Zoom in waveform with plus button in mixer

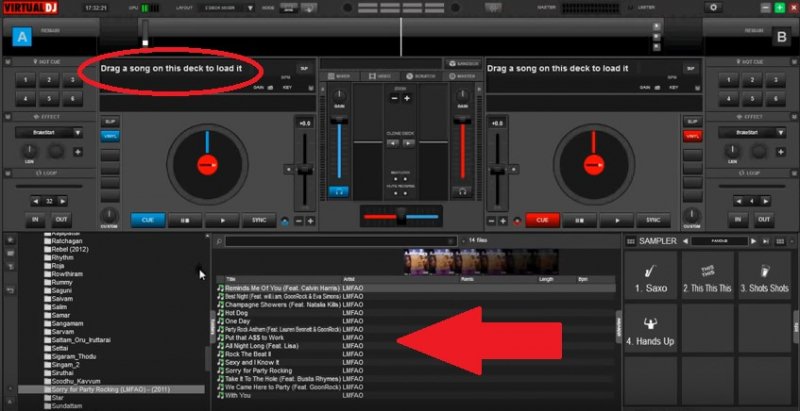407,98
